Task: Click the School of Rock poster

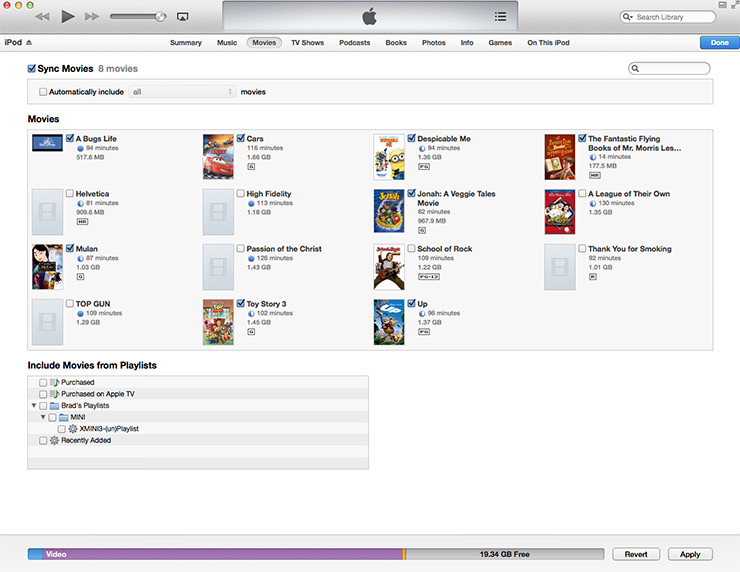Action: click(389, 267)
